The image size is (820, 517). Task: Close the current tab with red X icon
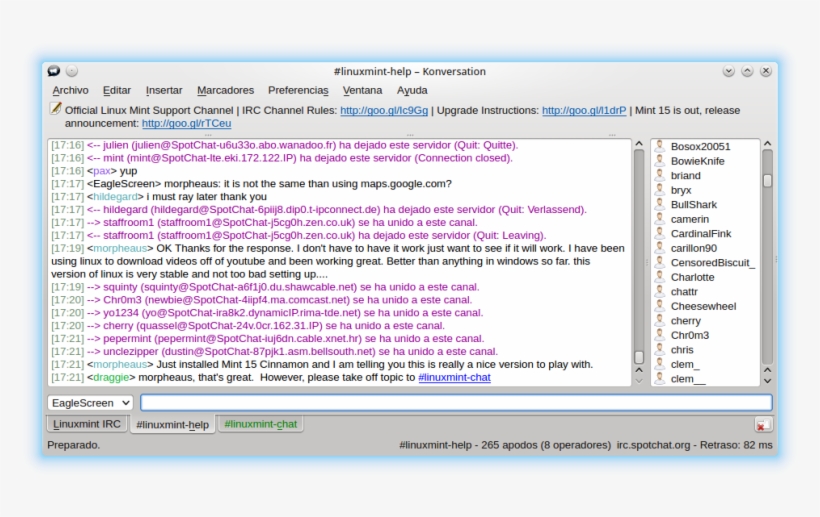pos(762,425)
